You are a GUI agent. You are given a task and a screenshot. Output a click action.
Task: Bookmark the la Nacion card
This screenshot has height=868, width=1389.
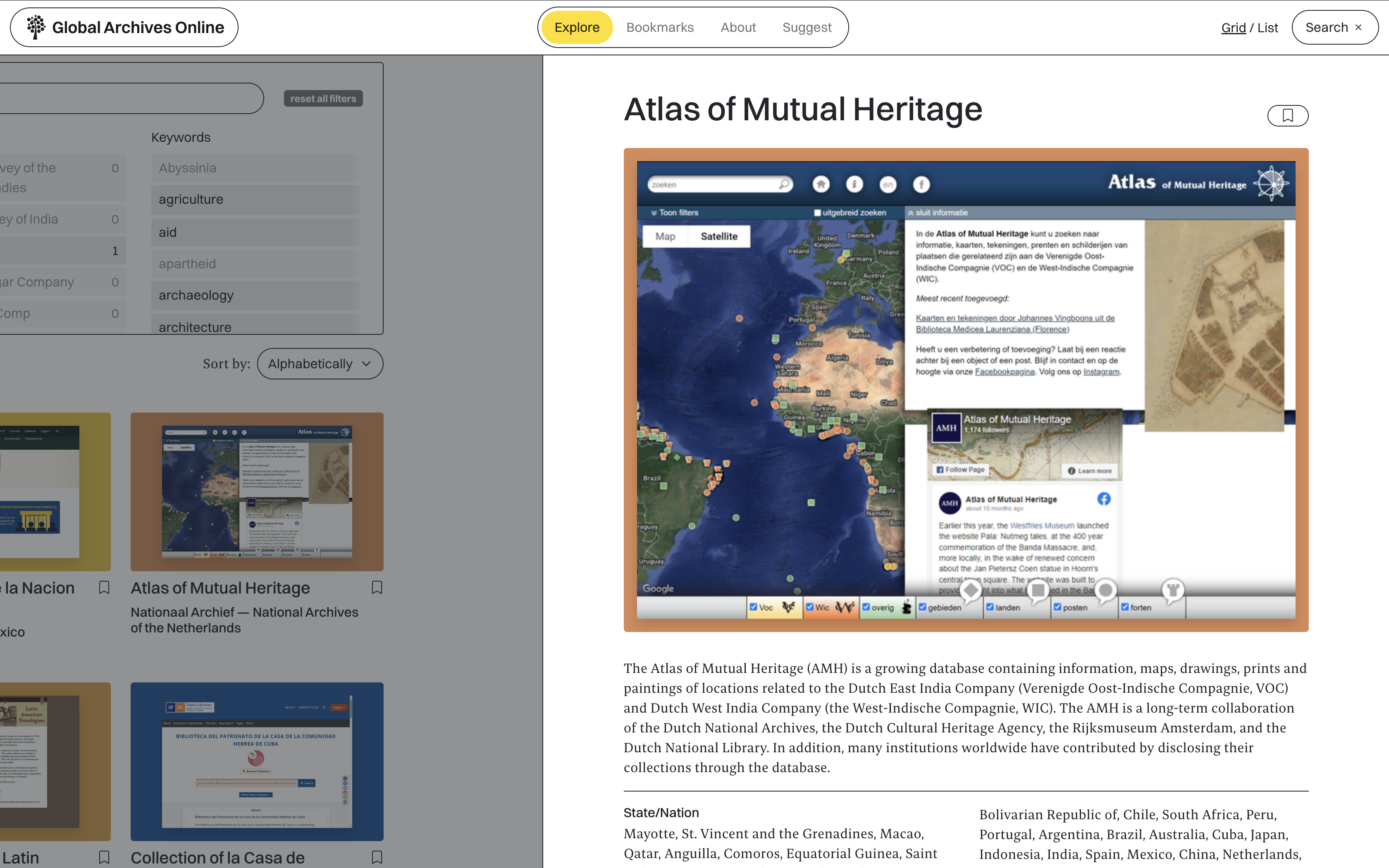pyautogui.click(x=104, y=587)
